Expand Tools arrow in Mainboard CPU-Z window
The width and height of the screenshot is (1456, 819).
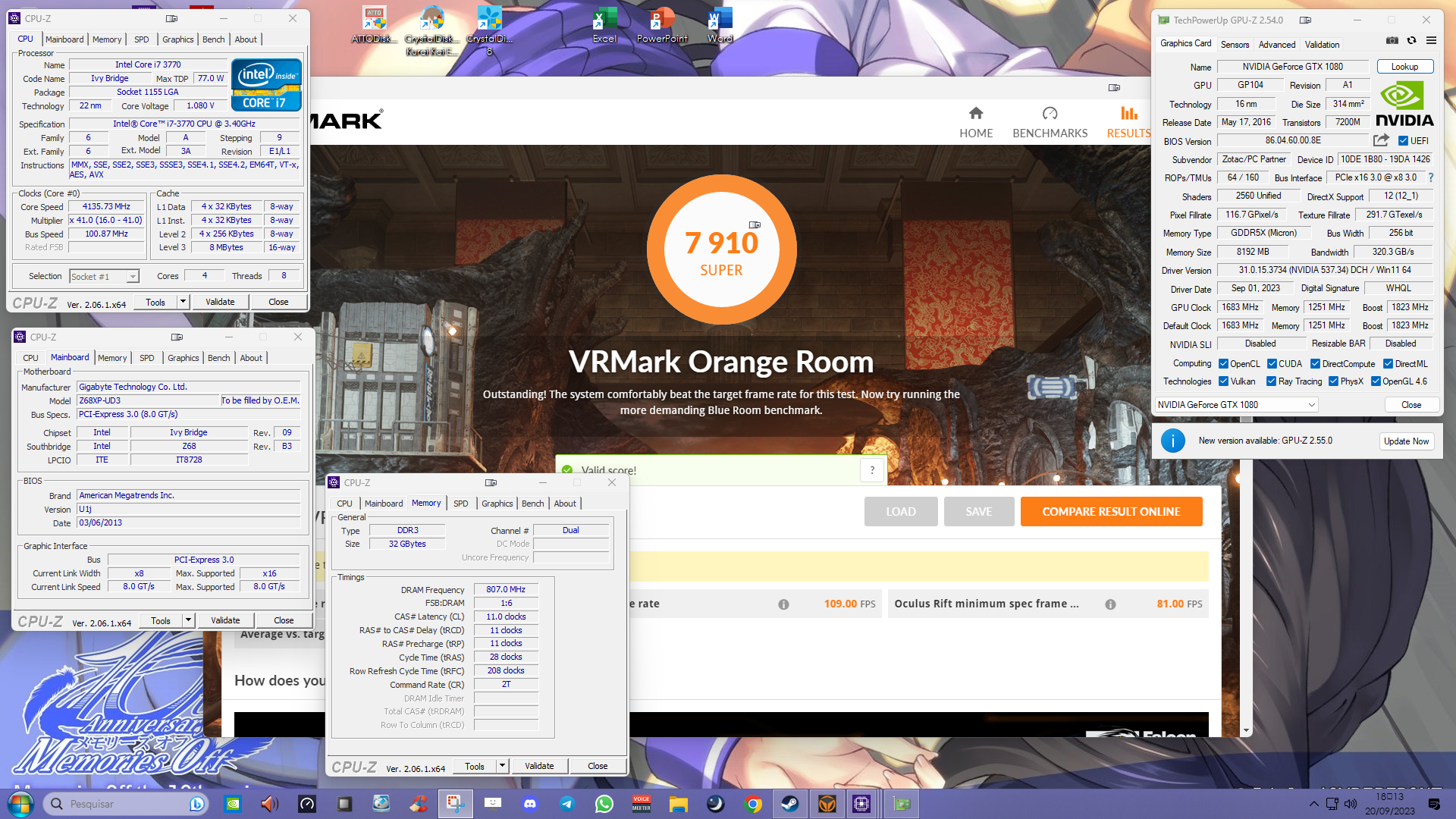[188, 620]
